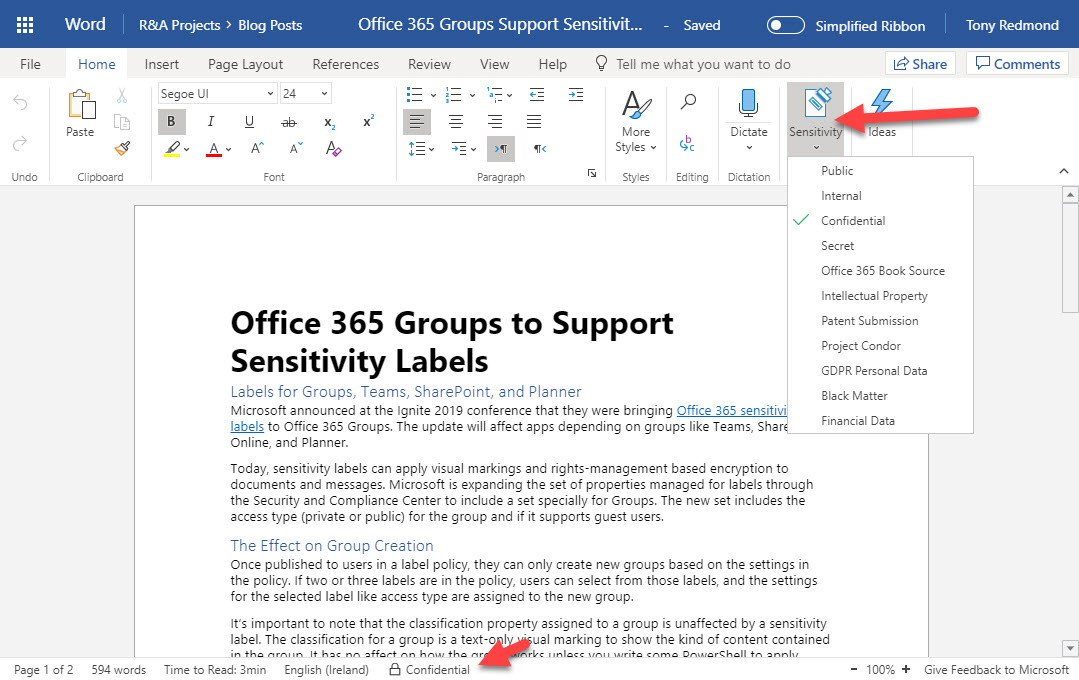Open the Sensitivity label dropdown button
This screenshot has height=680, width=1079.
(815, 119)
